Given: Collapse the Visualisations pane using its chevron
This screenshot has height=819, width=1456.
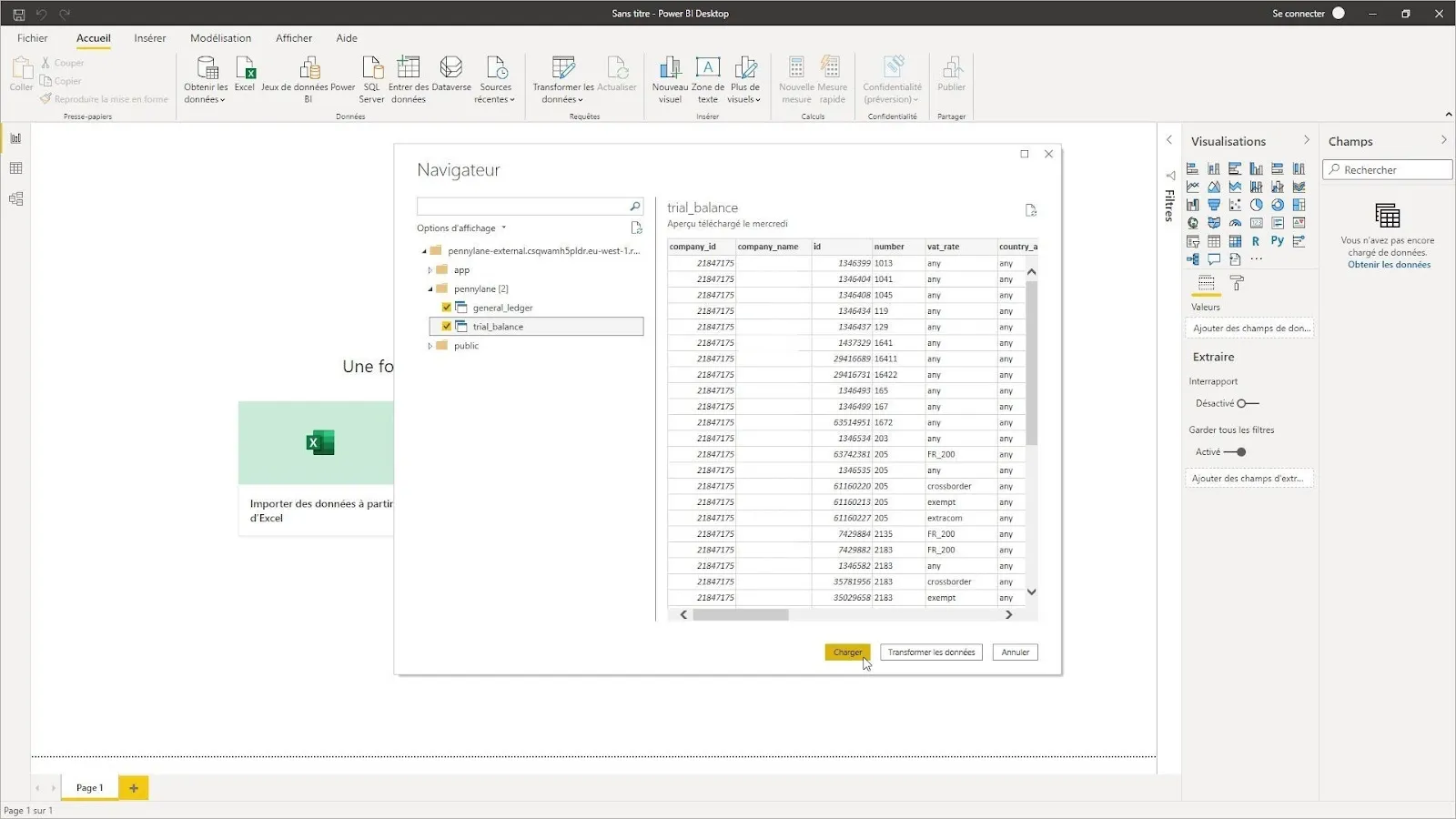Looking at the screenshot, I should (x=1306, y=140).
